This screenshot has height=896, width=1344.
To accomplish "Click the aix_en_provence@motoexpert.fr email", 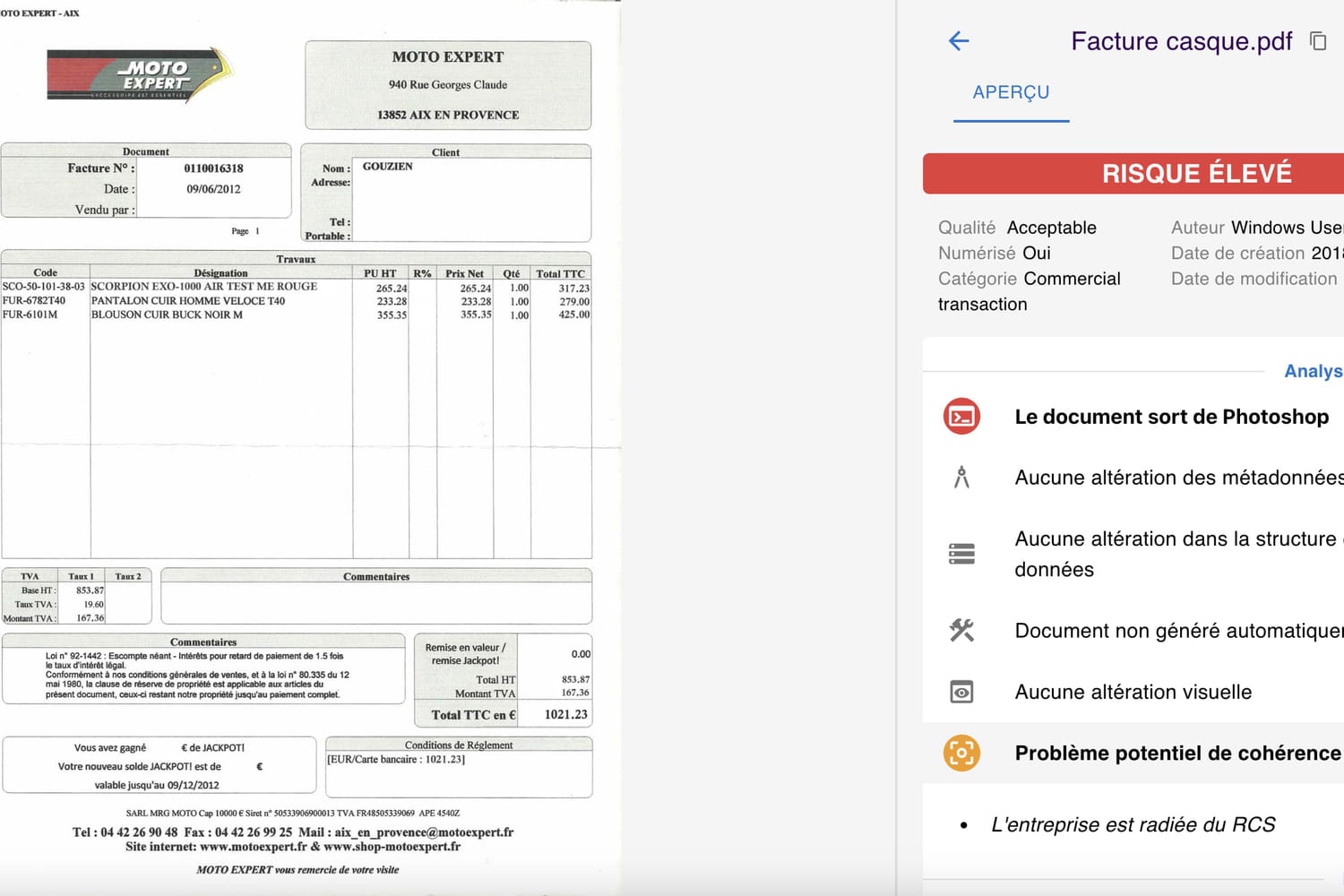I will tap(424, 832).
